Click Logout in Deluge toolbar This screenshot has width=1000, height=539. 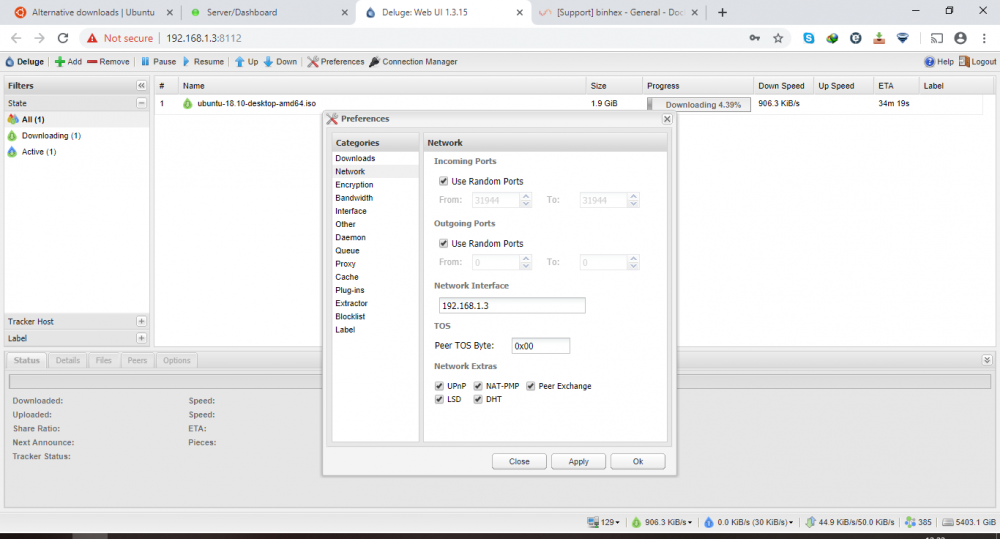point(978,62)
